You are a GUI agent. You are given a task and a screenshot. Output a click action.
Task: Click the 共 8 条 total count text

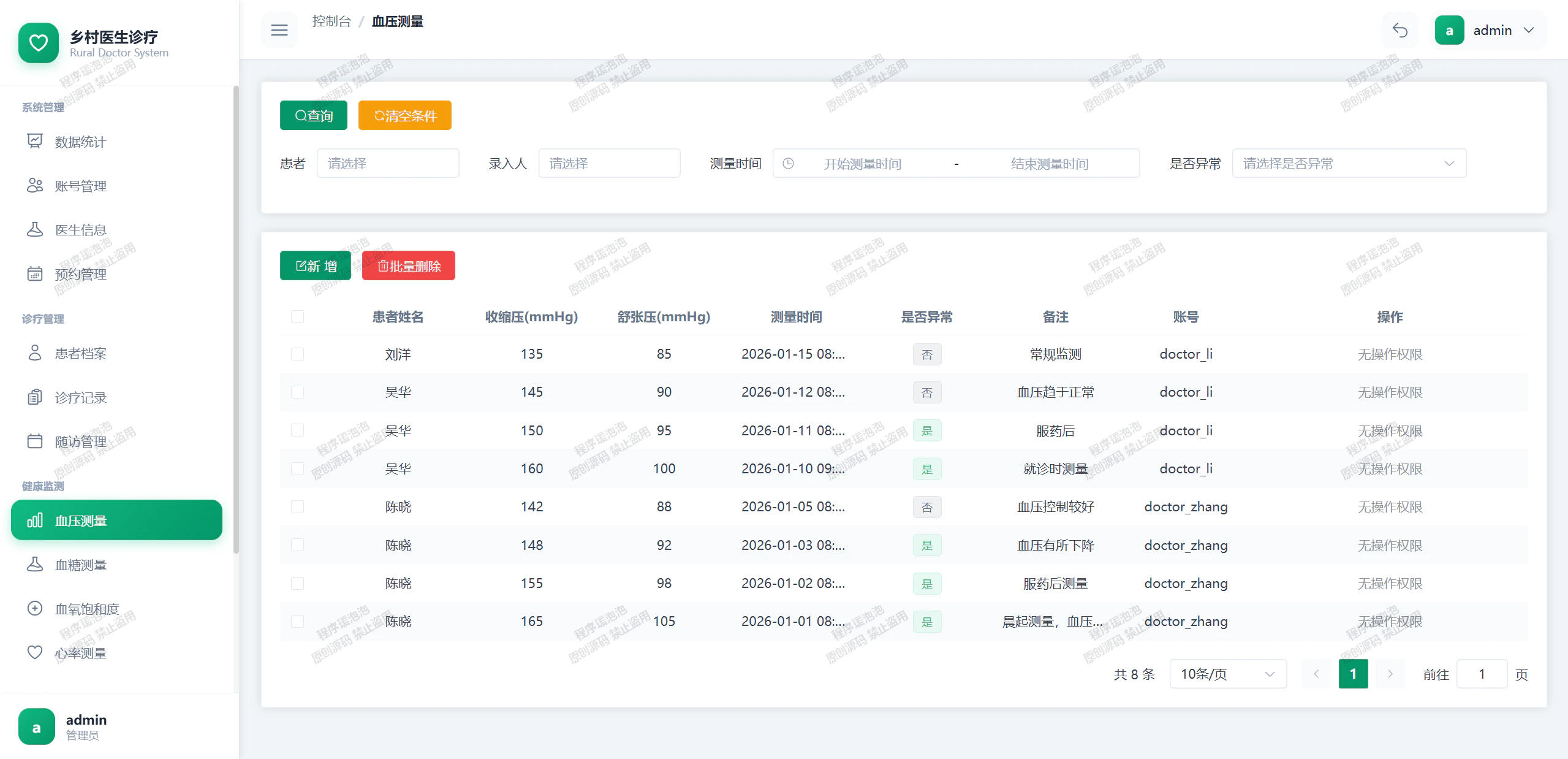pyautogui.click(x=1134, y=674)
